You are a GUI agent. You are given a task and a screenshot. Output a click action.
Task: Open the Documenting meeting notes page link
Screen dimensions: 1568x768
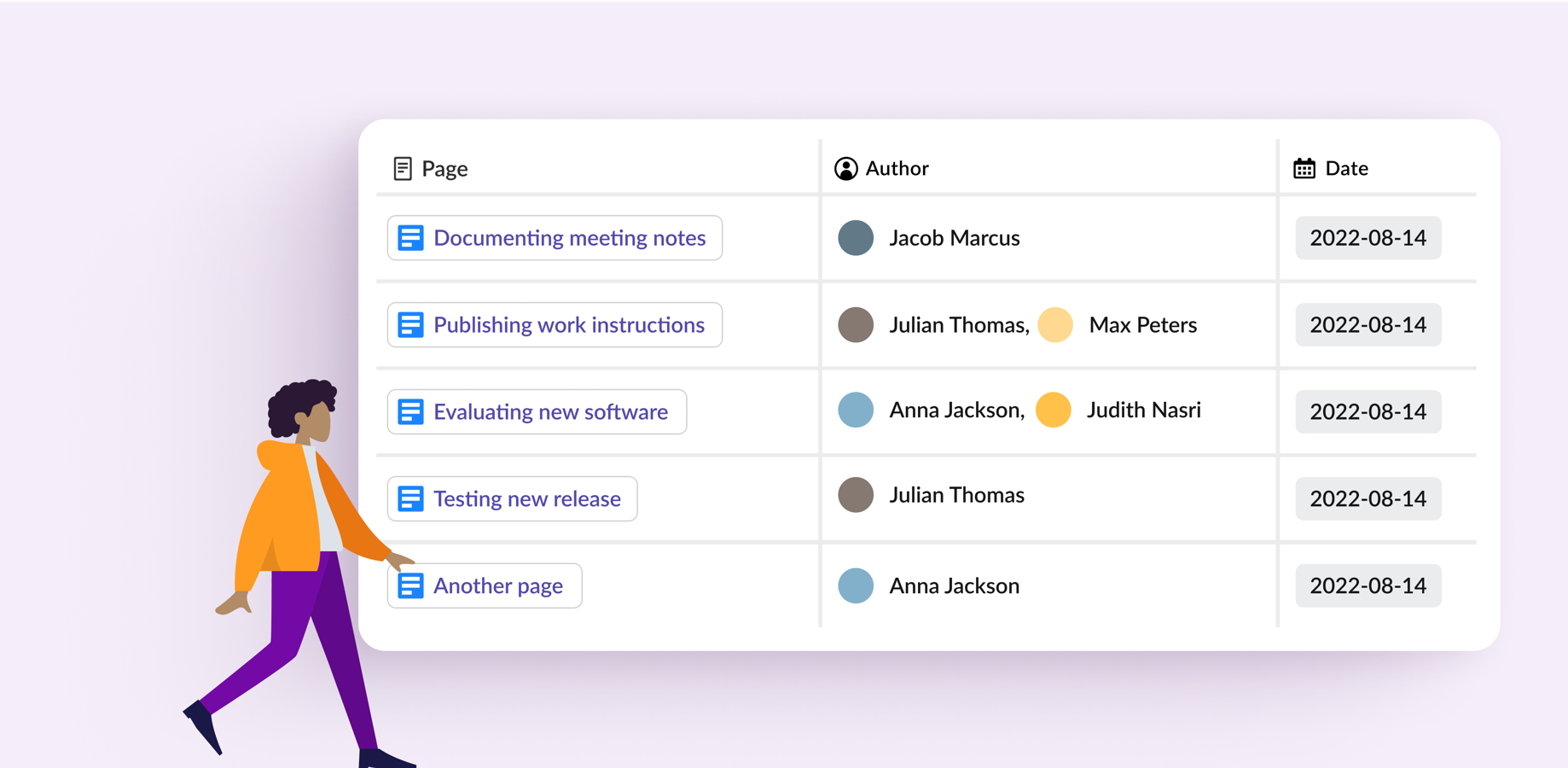coord(555,238)
